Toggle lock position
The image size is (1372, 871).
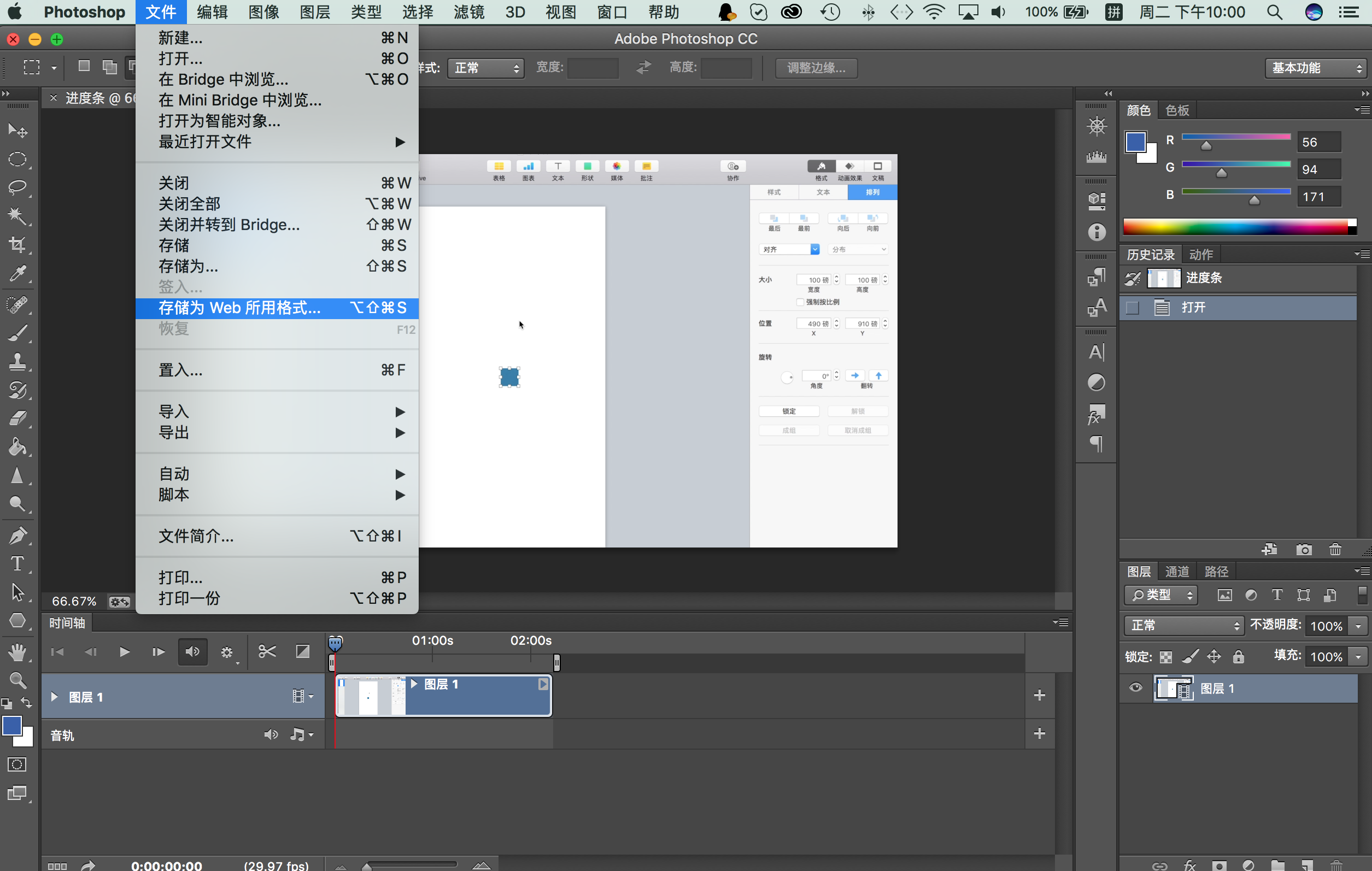point(1214,657)
